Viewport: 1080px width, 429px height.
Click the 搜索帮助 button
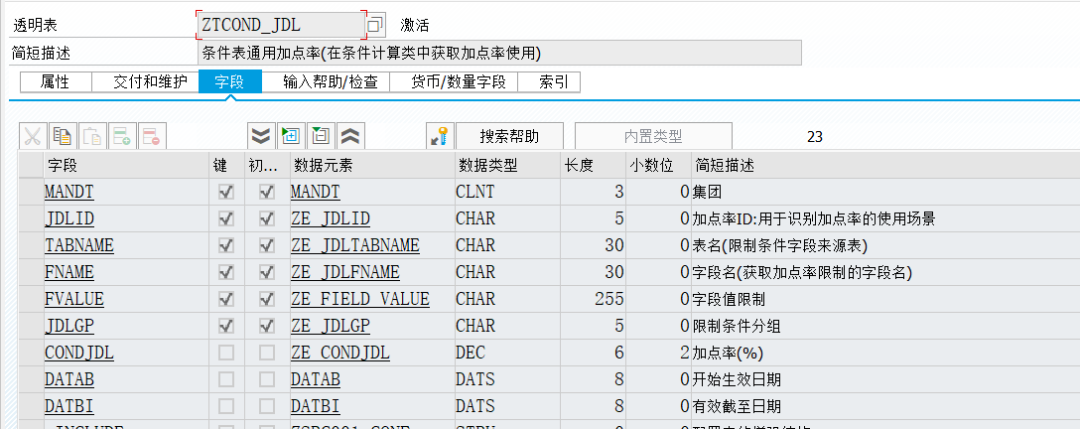coord(510,136)
